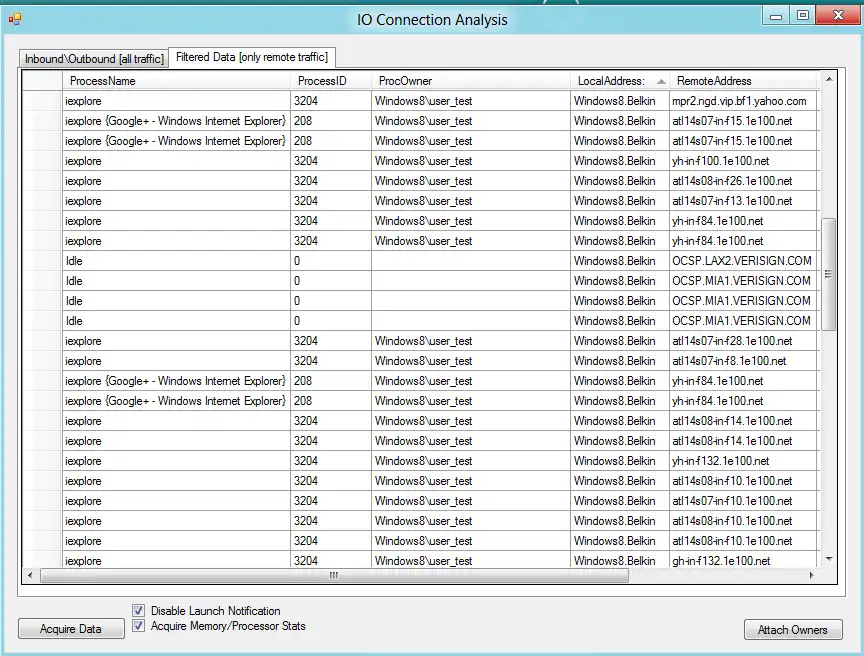Click the row header of LAX2 row
This screenshot has width=864, height=656.
(x=42, y=261)
